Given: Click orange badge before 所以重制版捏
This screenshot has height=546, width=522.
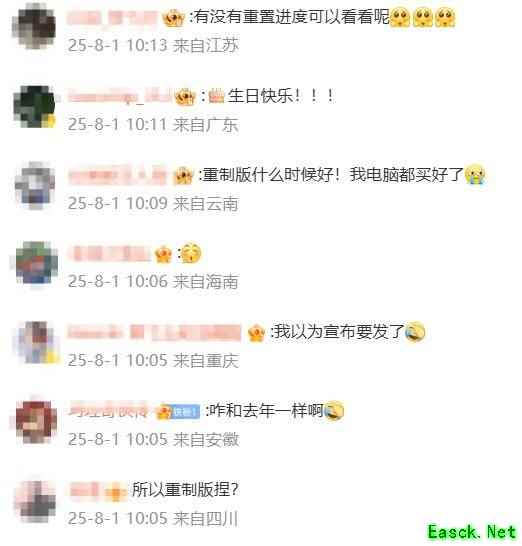Looking at the screenshot, I should pyautogui.click(x=115, y=492).
